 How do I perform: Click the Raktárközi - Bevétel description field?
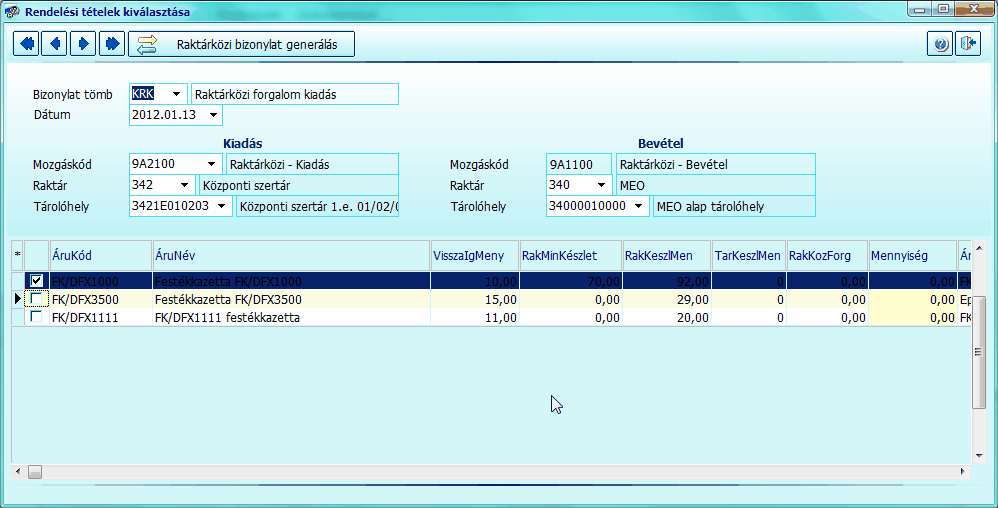pos(715,164)
